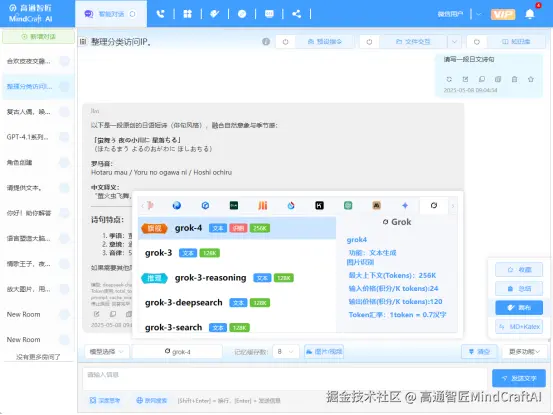Click the MD+Katex button
This screenshot has height=415, width=553.
519,326
